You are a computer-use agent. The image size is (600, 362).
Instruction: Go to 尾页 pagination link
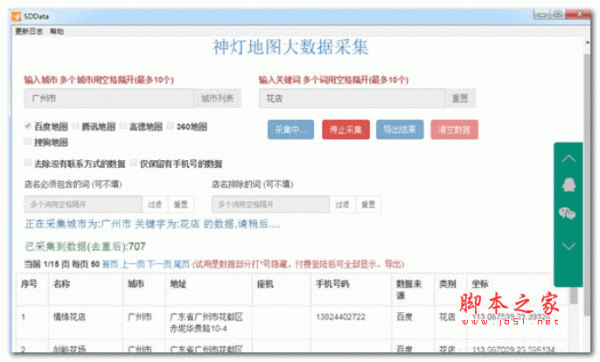pos(181,264)
